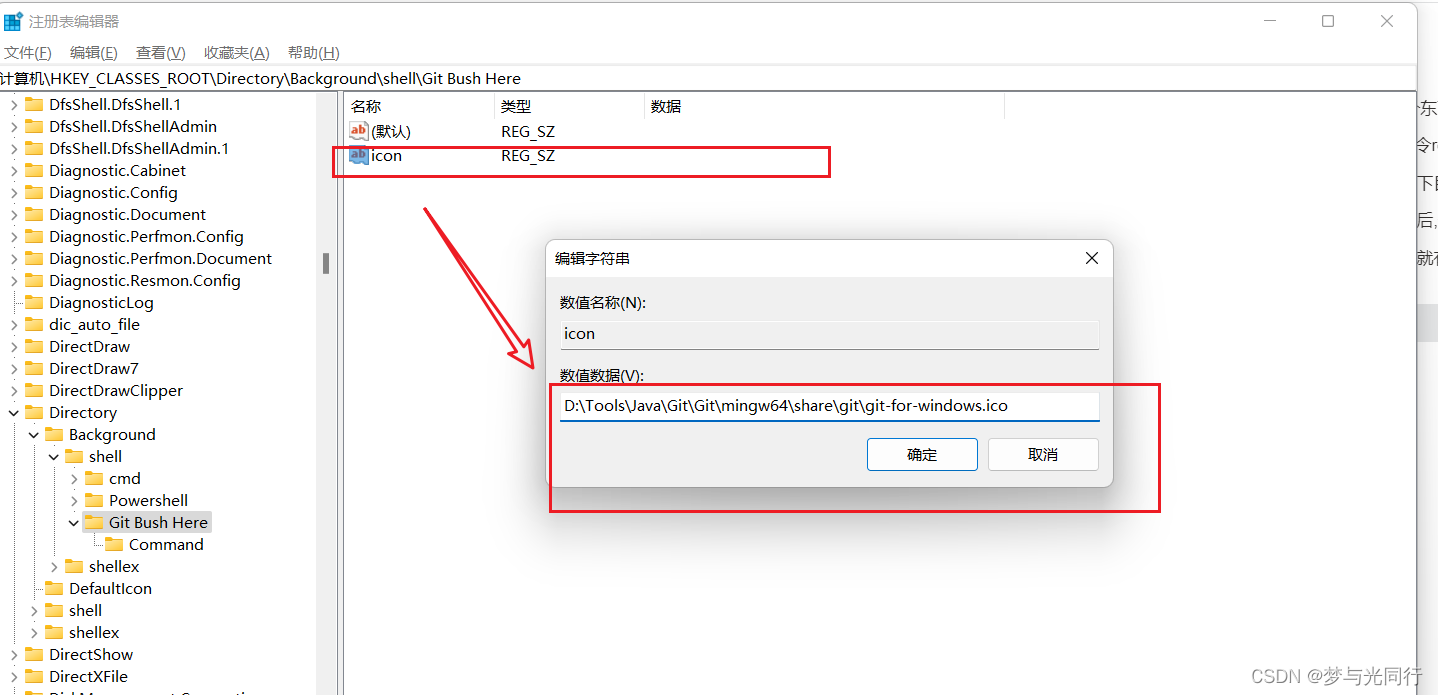Click REG_SZ type of icon row
Screen dimensions: 1438x695
pos(528,156)
